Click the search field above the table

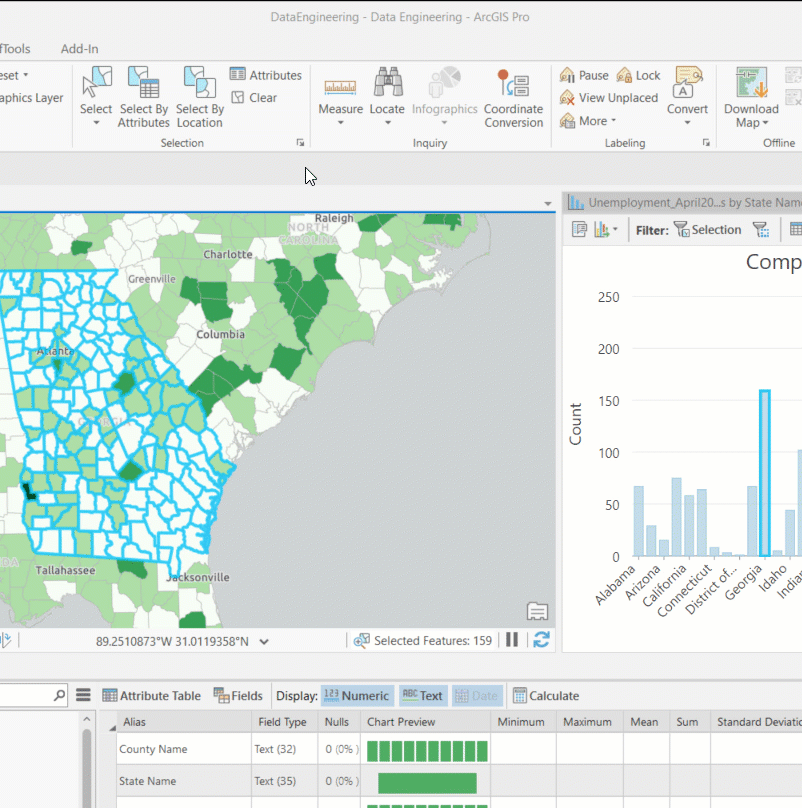pos(30,695)
